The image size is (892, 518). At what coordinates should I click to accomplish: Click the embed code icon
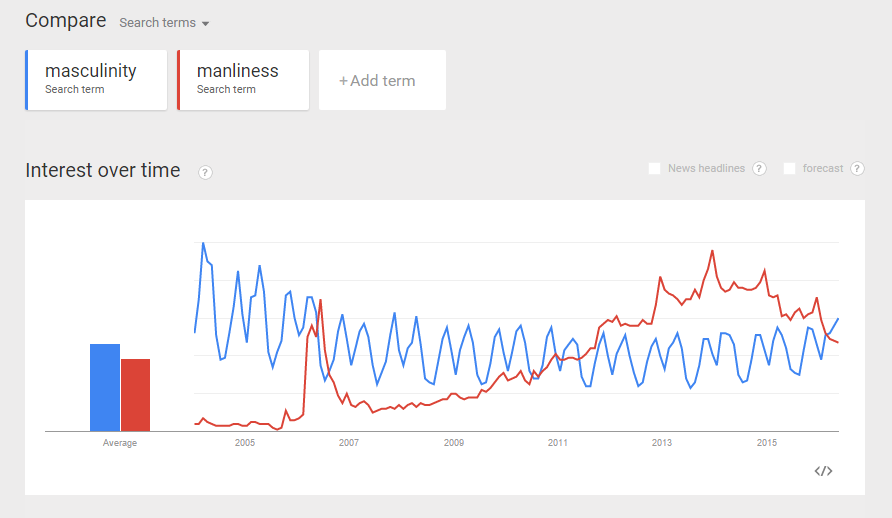823,471
